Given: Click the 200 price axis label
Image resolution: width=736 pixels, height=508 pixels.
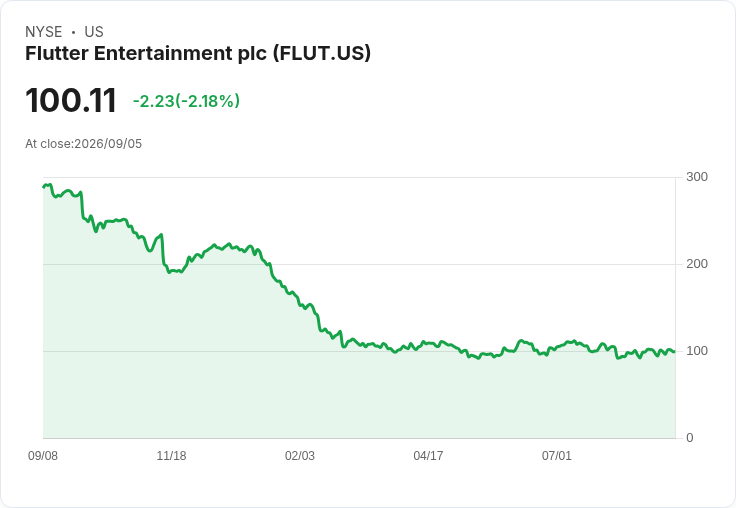Looking at the screenshot, I should tap(697, 264).
